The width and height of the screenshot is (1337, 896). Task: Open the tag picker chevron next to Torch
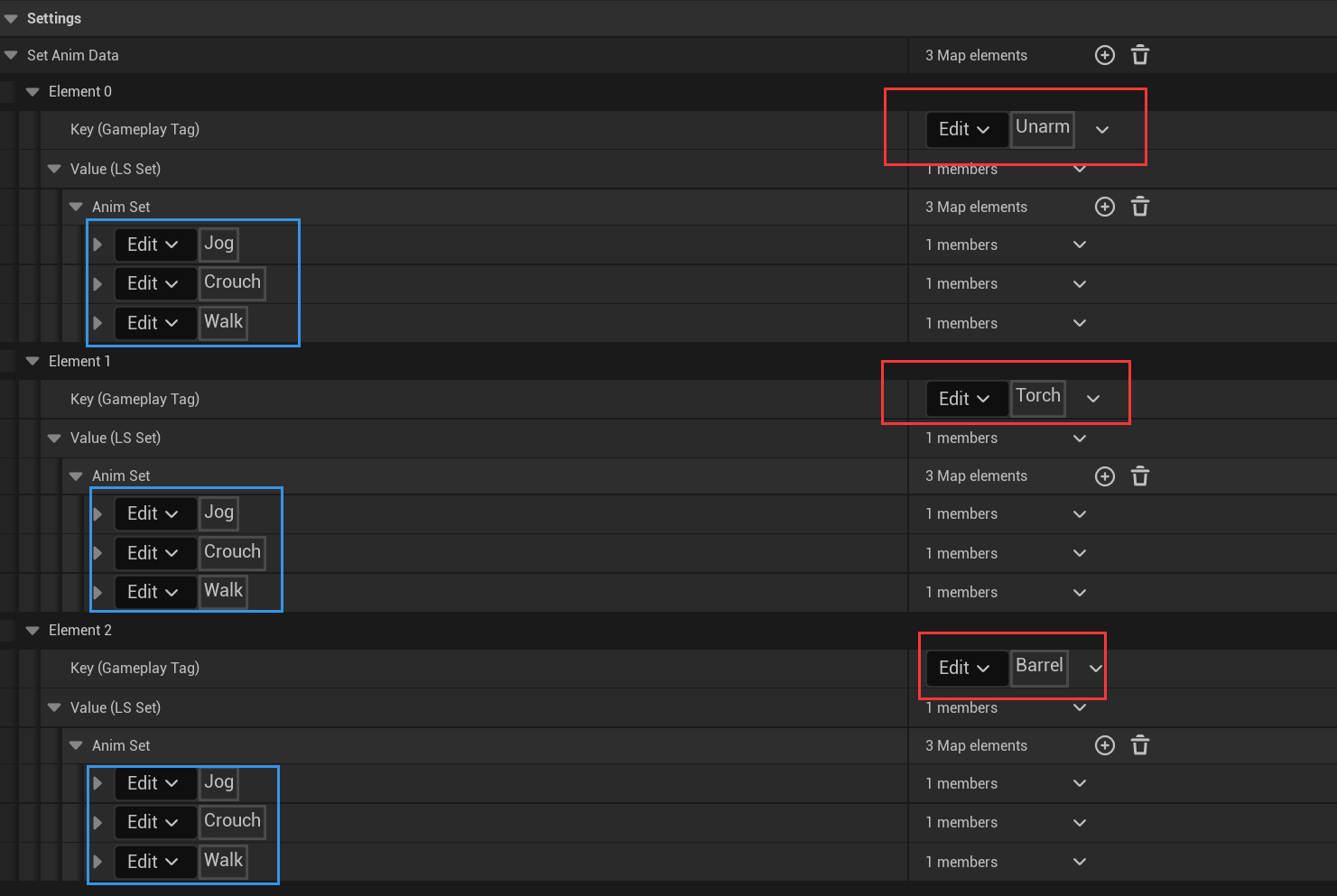[1092, 398]
